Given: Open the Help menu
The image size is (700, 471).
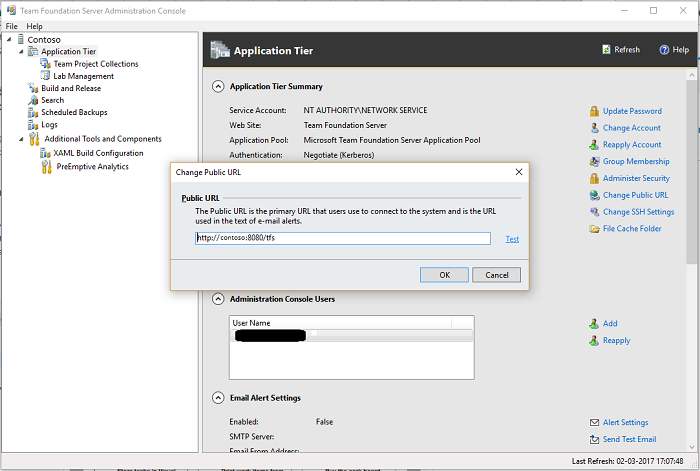Looking at the screenshot, I should (34, 26).
